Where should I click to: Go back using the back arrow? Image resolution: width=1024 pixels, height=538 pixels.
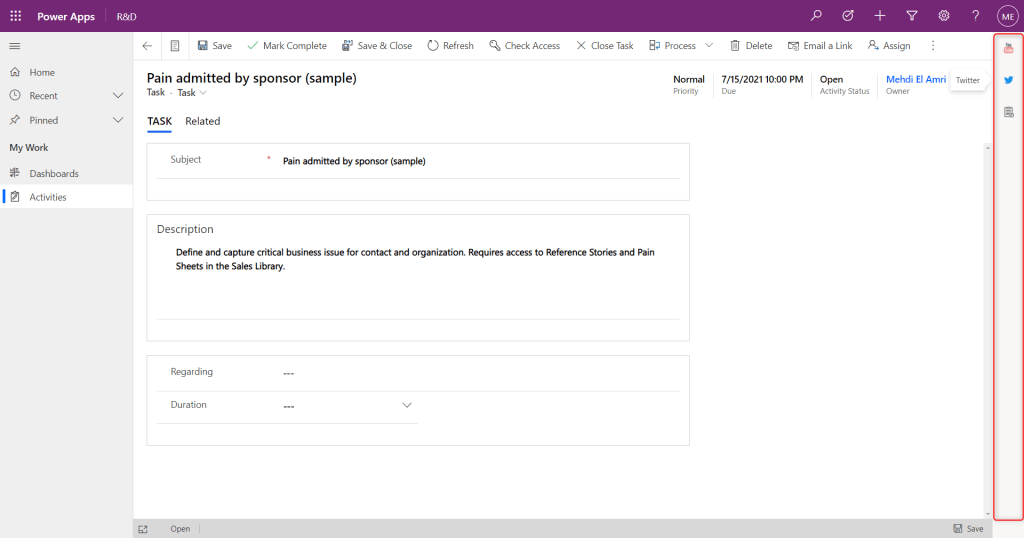point(147,46)
